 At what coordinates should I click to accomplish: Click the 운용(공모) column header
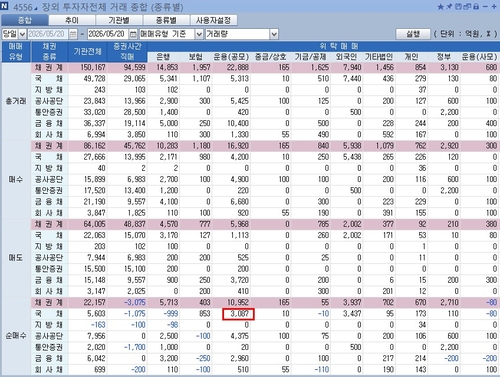(x=231, y=57)
